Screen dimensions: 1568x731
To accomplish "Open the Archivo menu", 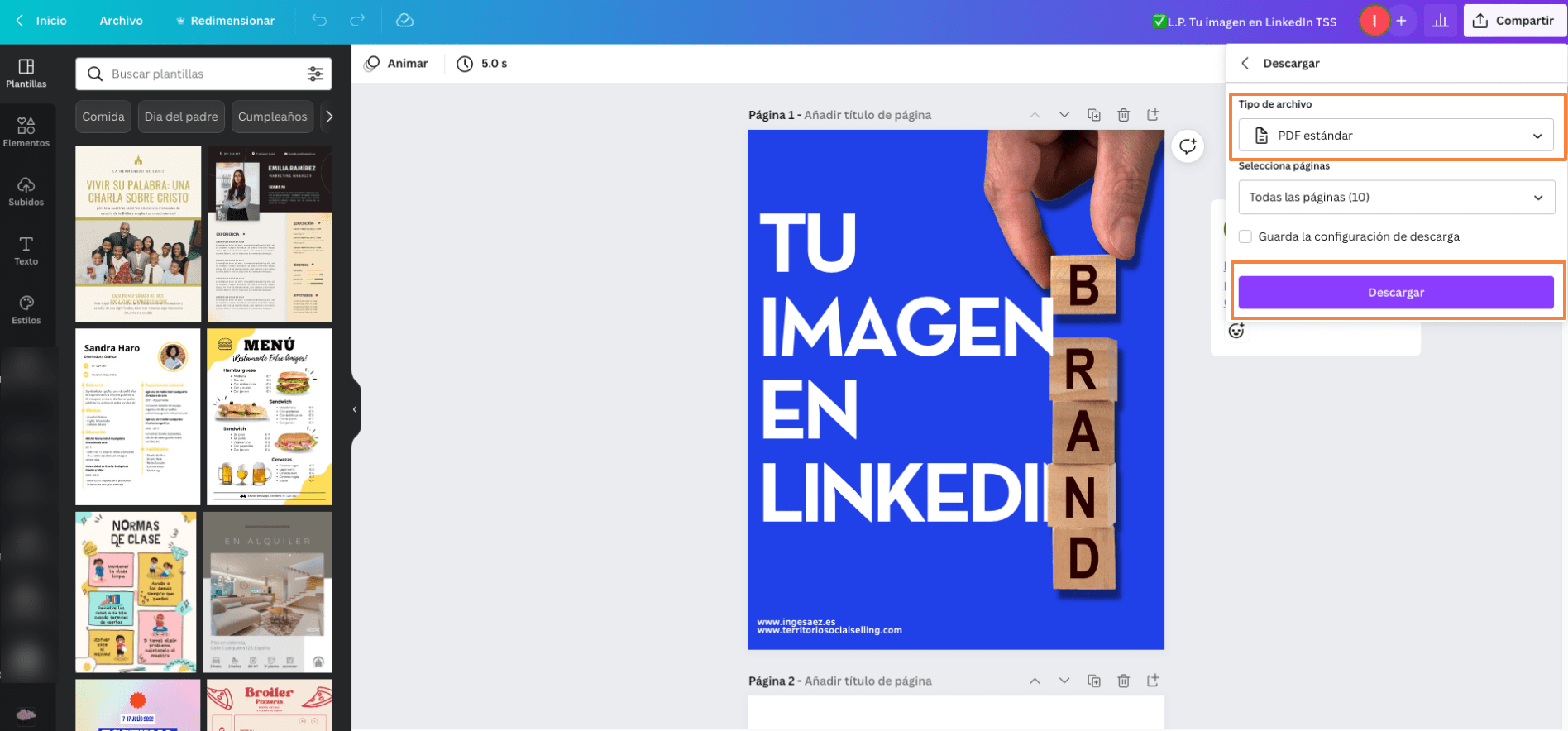I will tap(122, 21).
